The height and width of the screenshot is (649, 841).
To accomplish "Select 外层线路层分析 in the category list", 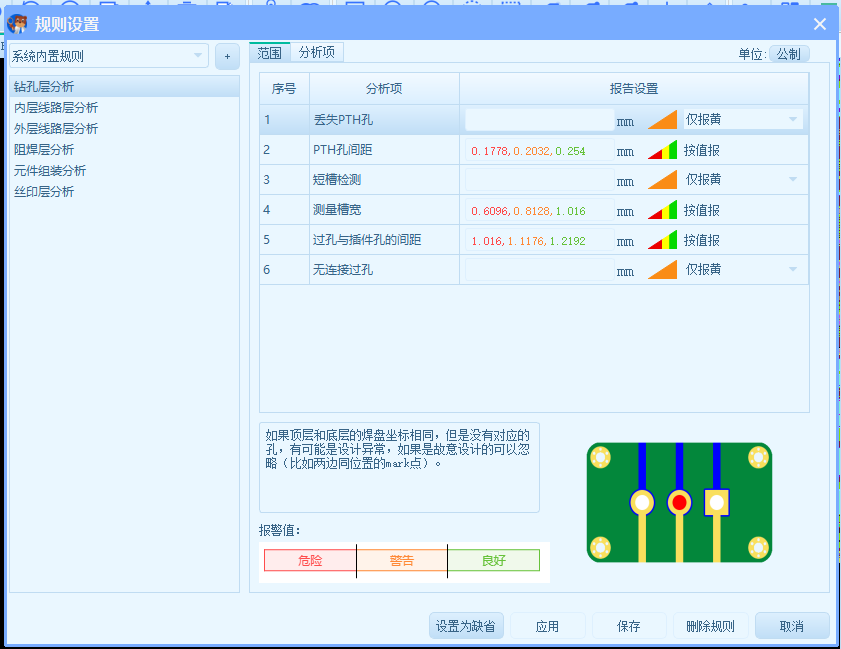I will [124, 129].
